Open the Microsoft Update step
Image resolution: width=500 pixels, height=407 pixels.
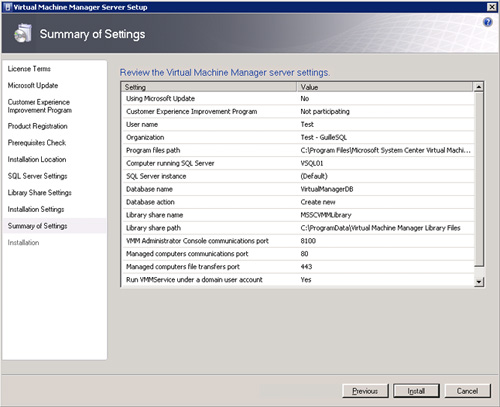(33, 85)
